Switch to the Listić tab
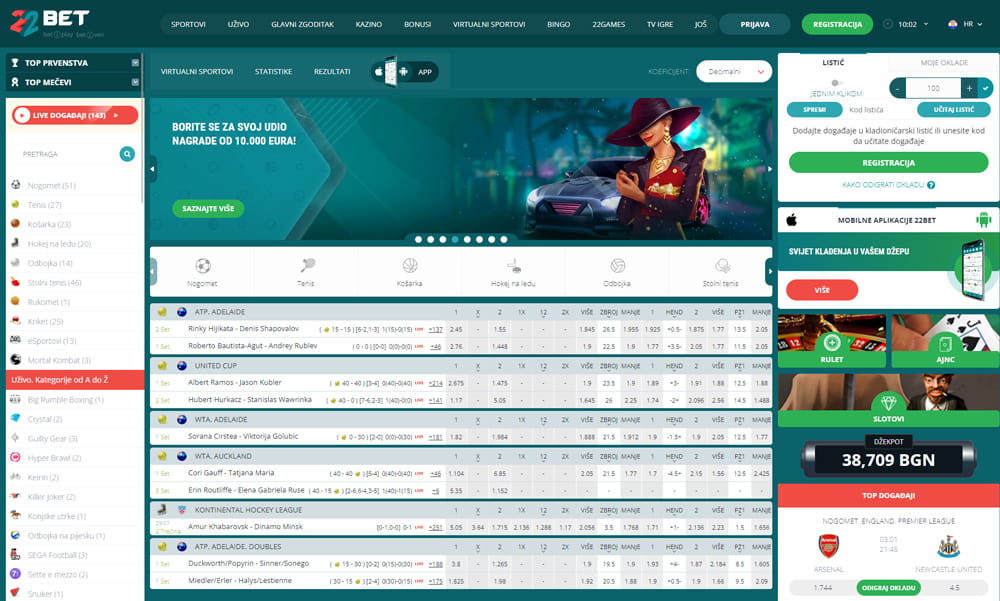 click(x=833, y=63)
